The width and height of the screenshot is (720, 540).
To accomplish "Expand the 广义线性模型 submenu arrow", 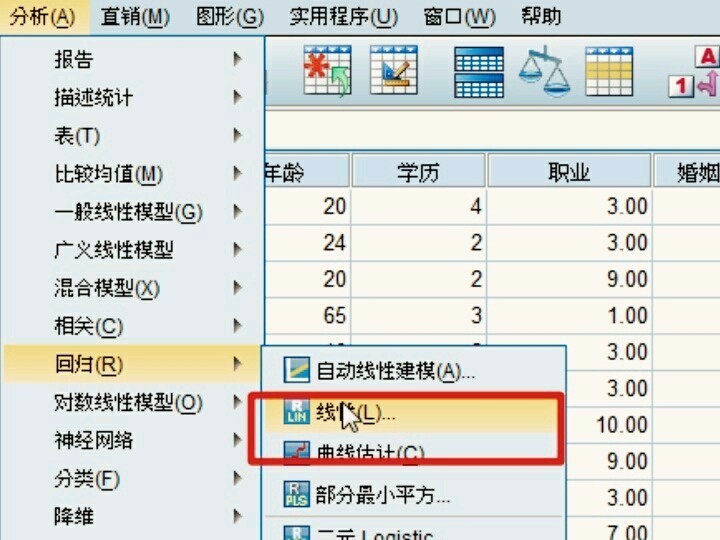I will (x=237, y=249).
